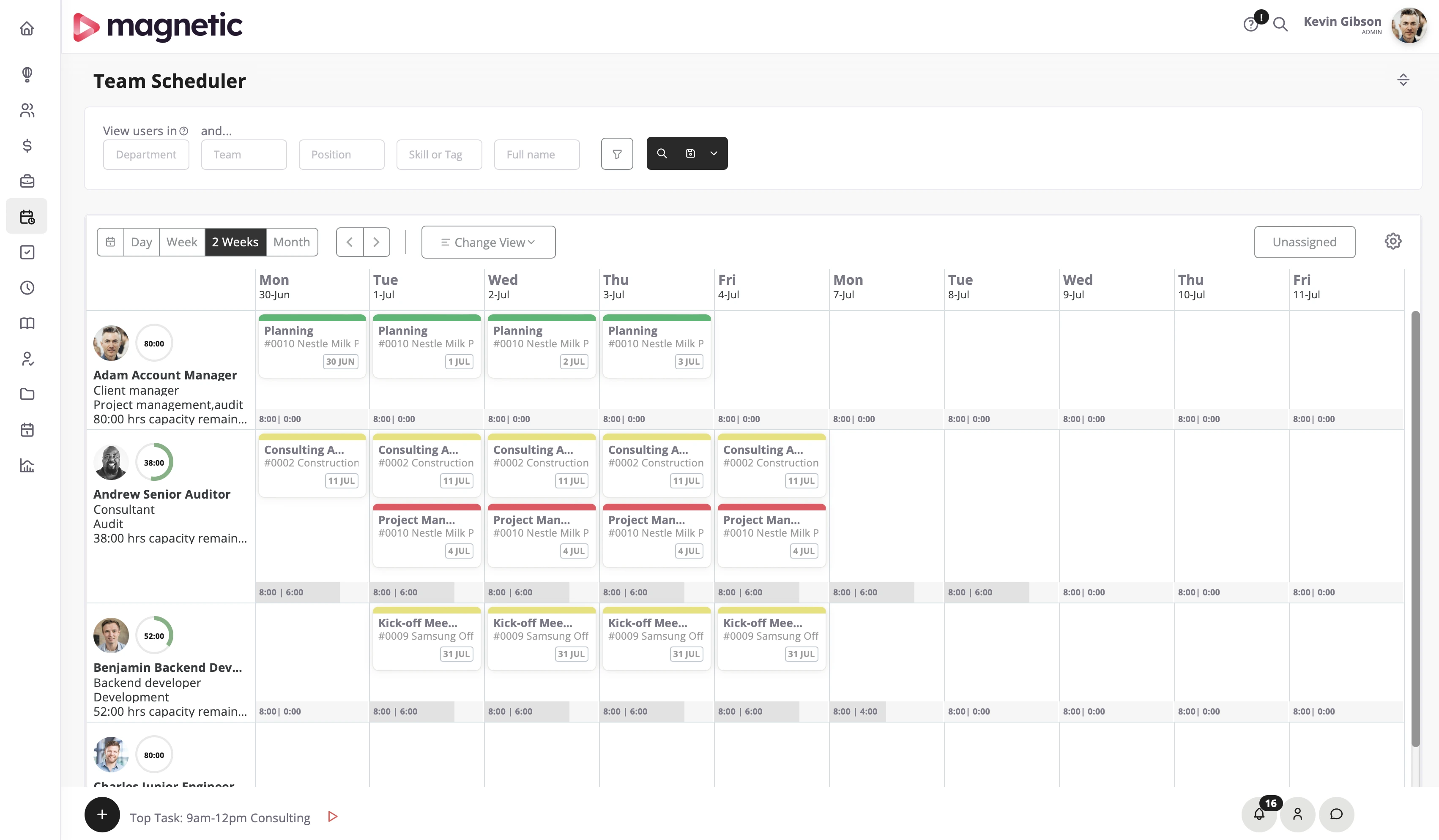
Task: Go to next date range arrow
Action: click(x=376, y=242)
